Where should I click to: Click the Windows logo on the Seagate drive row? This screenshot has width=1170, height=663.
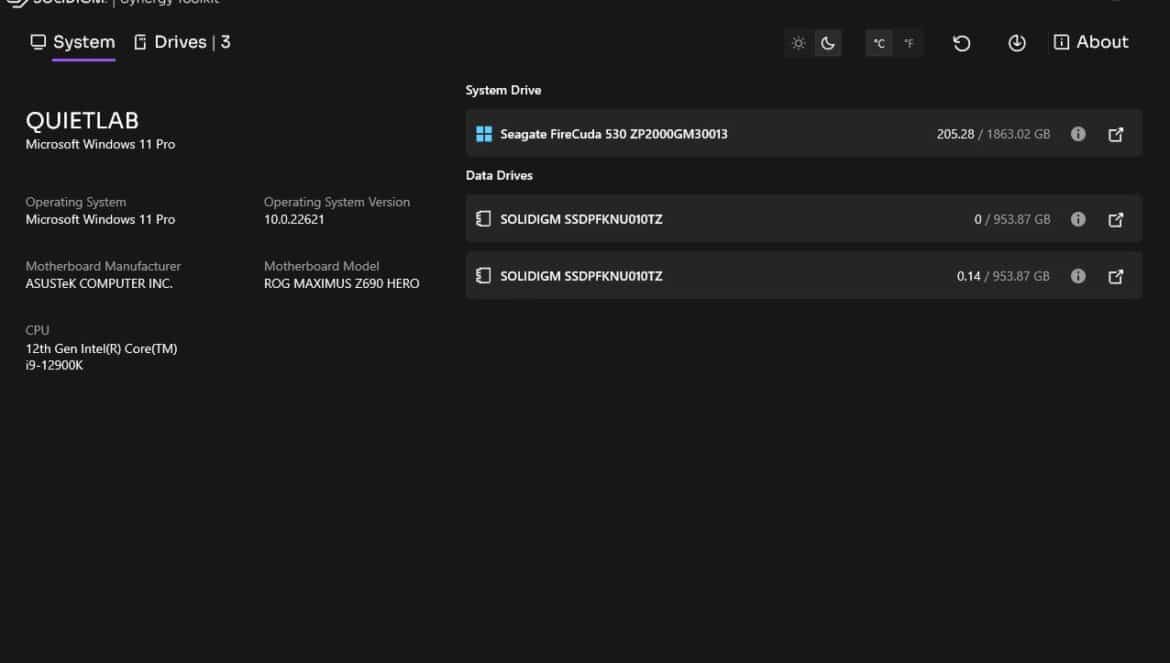click(484, 134)
